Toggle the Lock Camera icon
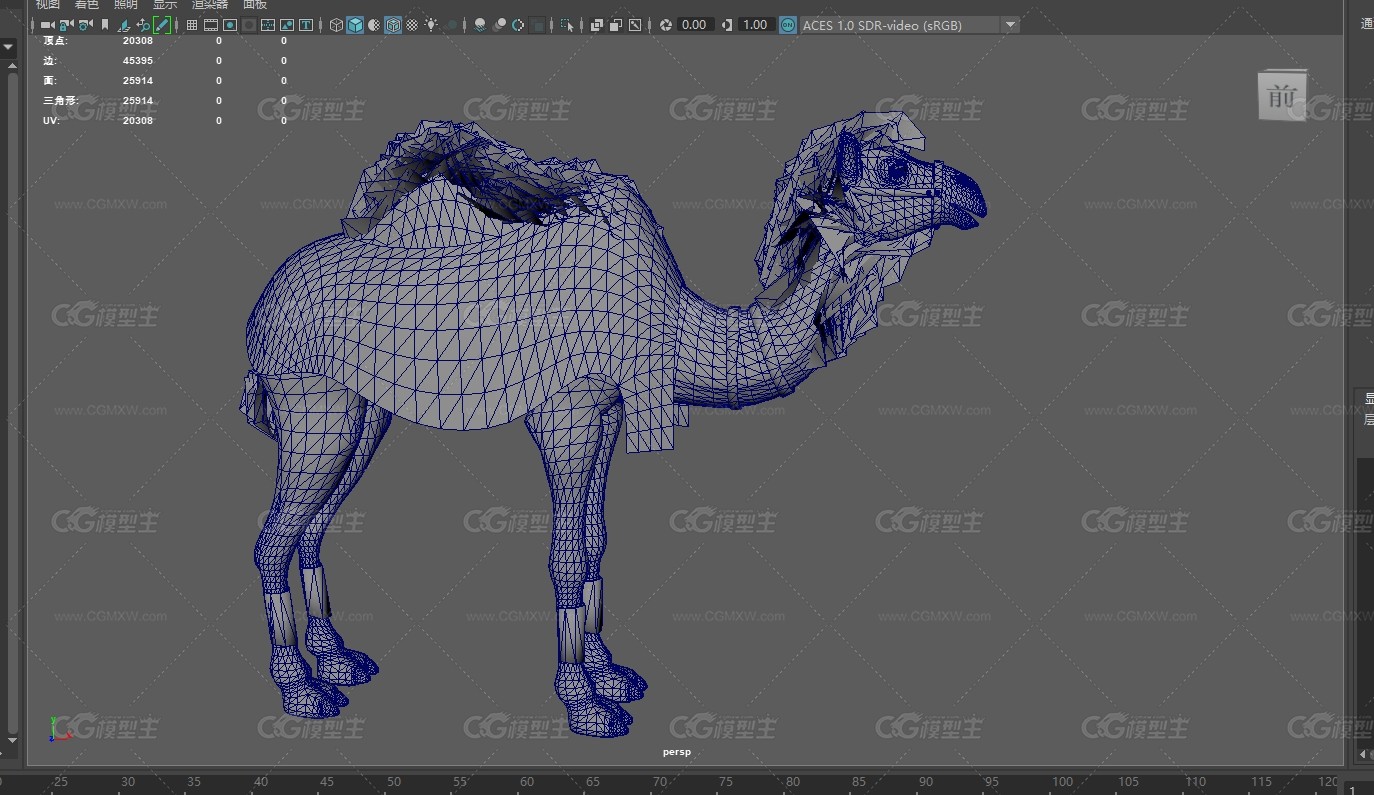The height and width of the screenshot is (795, 1374). pos(66,25)
